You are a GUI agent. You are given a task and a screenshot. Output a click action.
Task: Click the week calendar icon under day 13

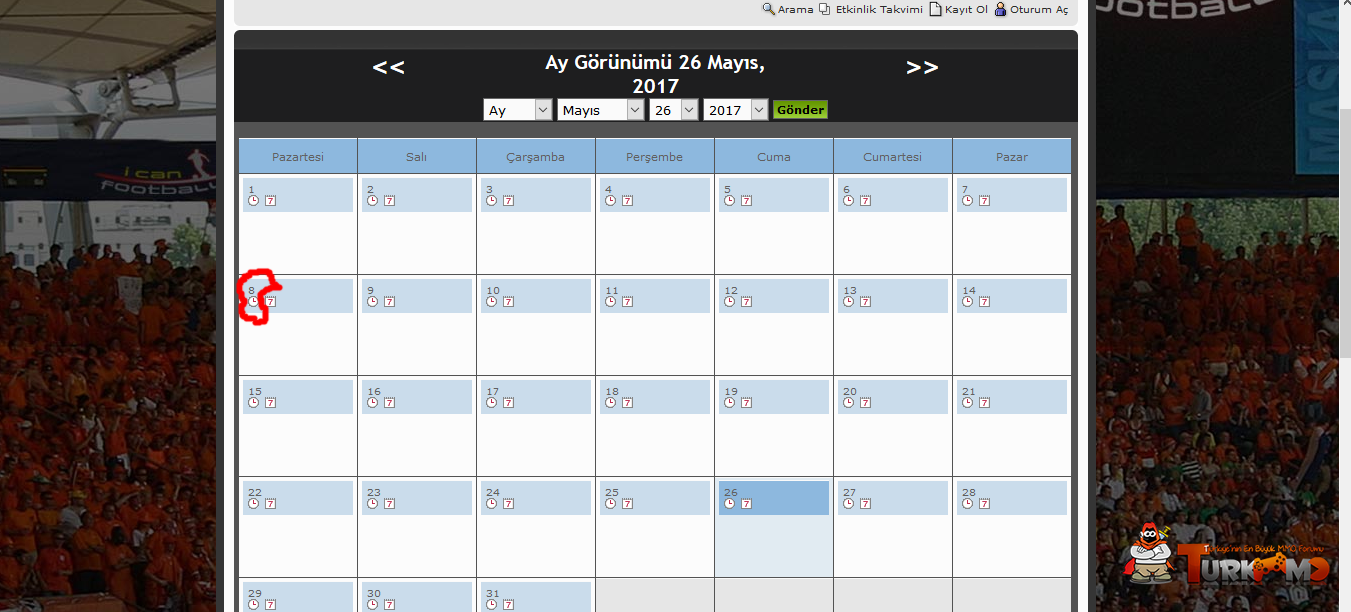pyautogui.click(x=866, y=301)
